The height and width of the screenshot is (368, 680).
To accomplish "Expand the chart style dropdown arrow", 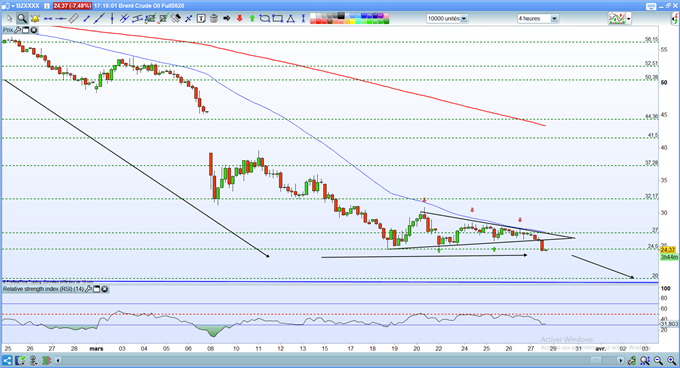I will tap(629, 19).
